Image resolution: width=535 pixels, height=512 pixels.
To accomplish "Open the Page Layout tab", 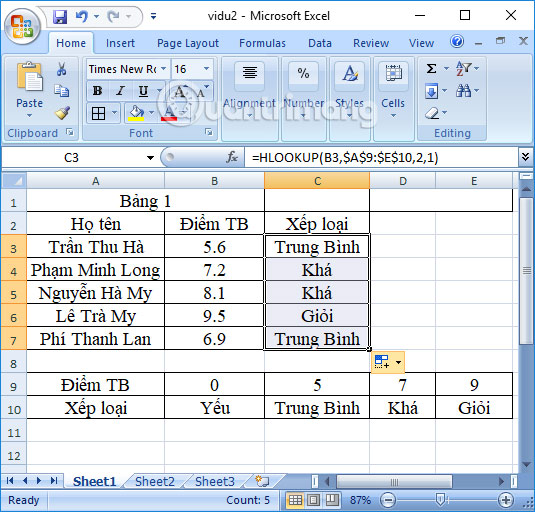I will pyautogui.click(x=188, y=43).
